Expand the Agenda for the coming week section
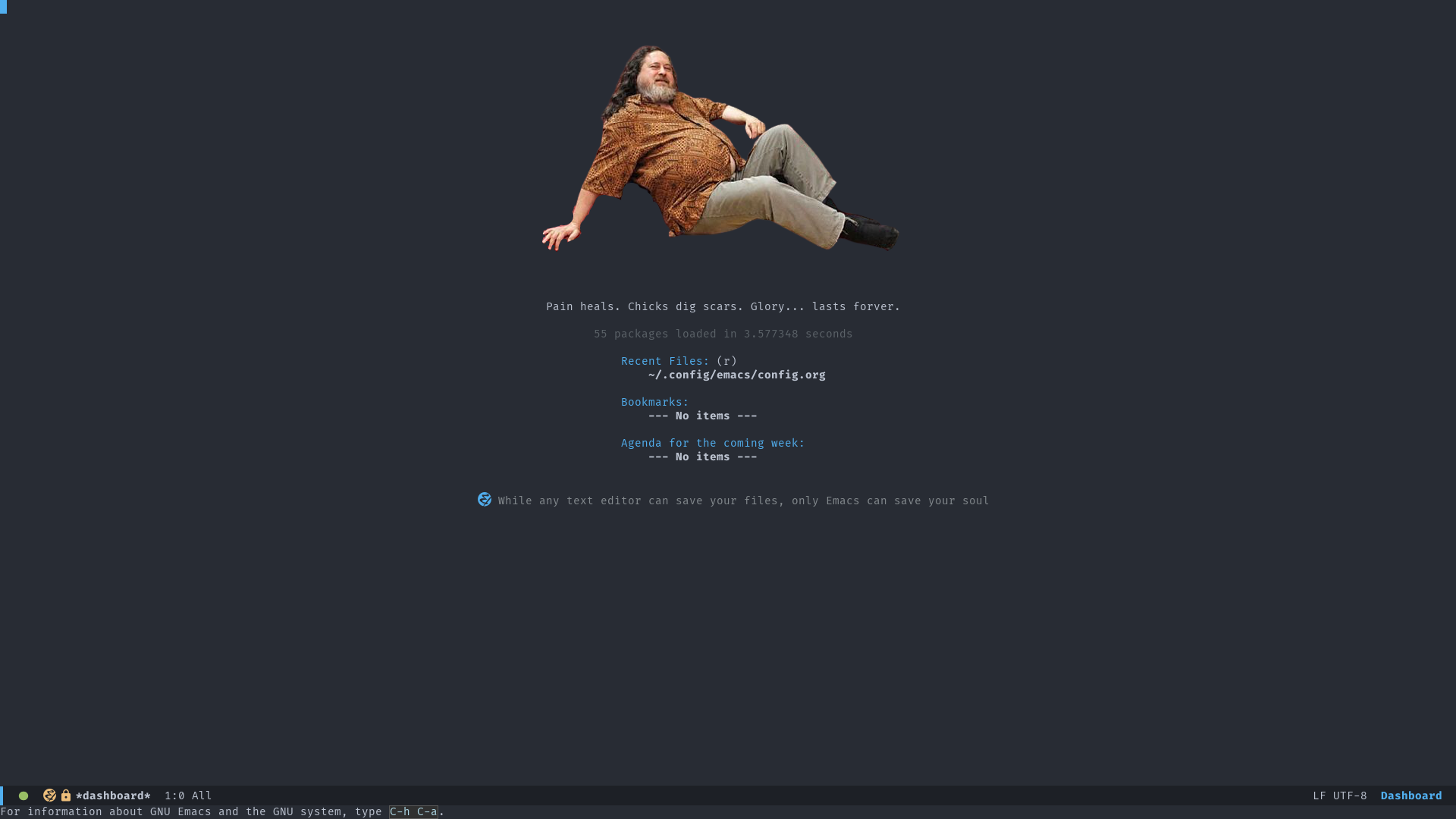 pyautogui.click(x=712, y=443)
